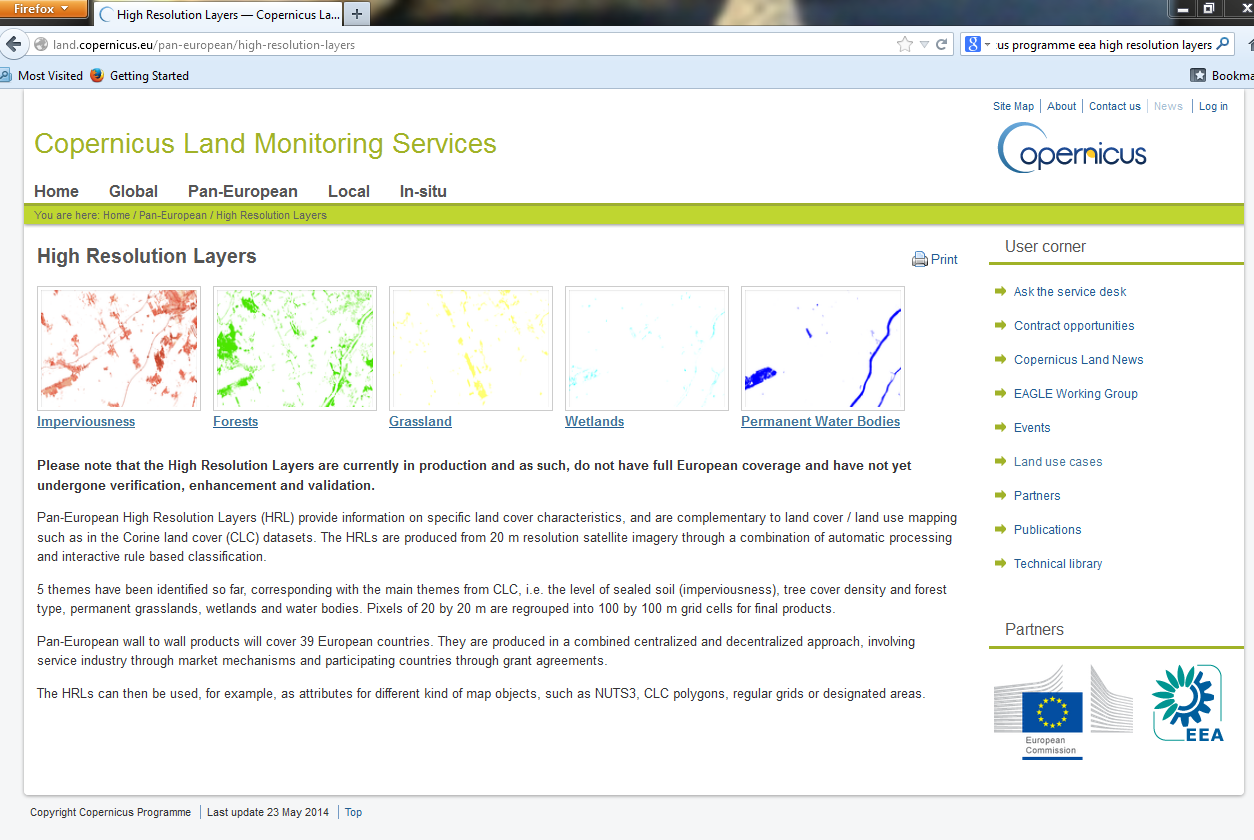The height and width of the screenshot is (840, 1254).
Task: Click green arrow beside Copernicus Land News
Action: click(x=1000, y=359)
